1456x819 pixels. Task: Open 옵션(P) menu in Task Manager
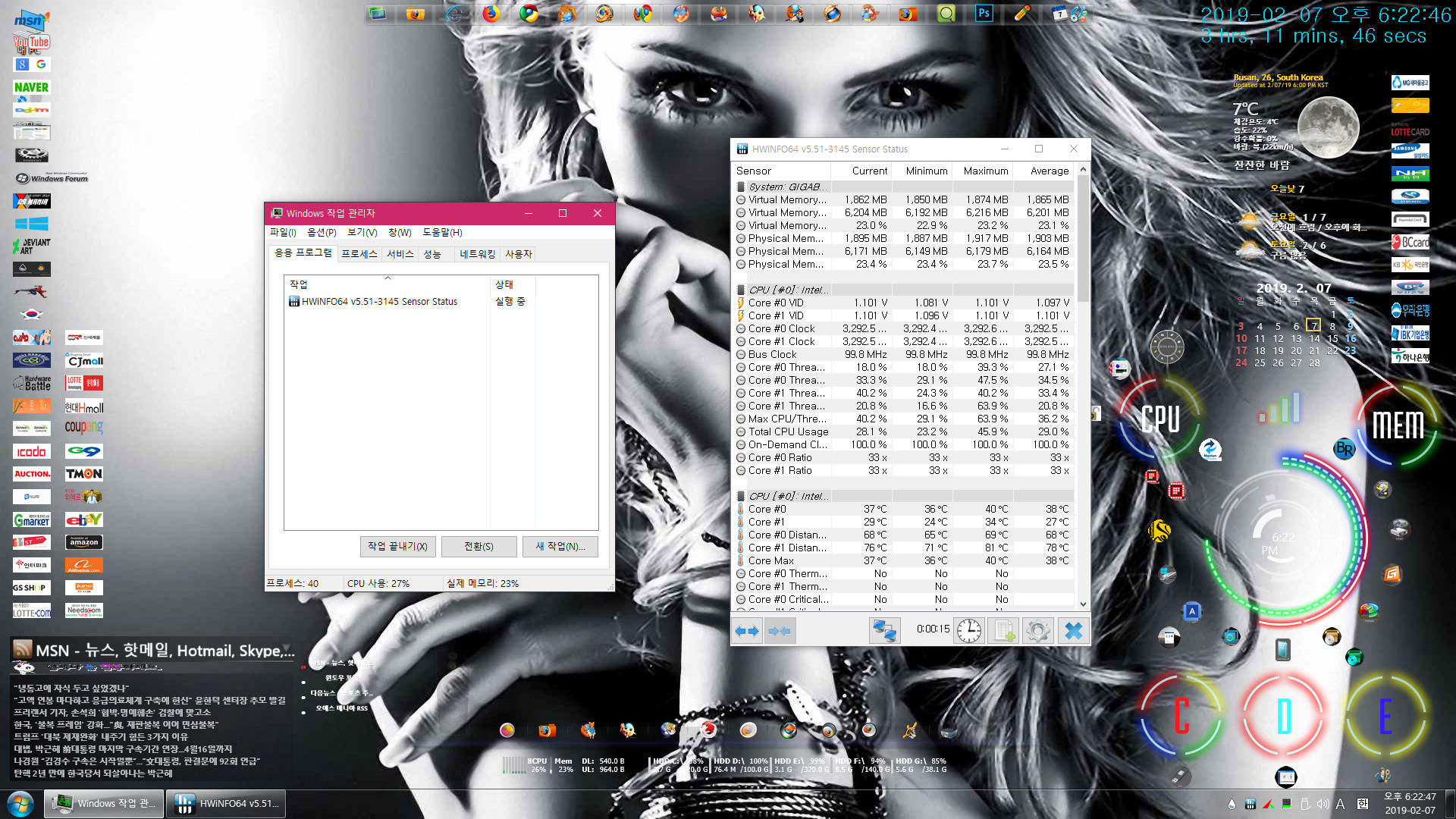coord(322,233)
